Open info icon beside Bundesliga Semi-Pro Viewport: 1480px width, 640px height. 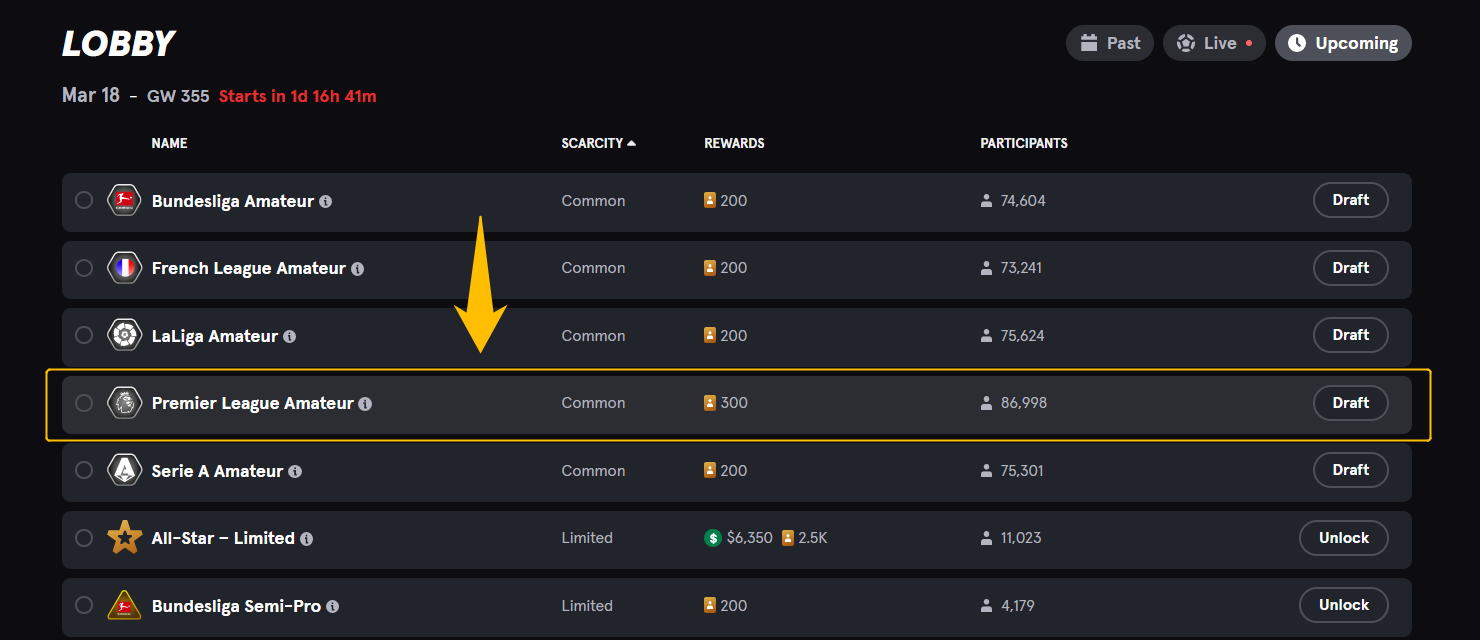coord(332,606)
